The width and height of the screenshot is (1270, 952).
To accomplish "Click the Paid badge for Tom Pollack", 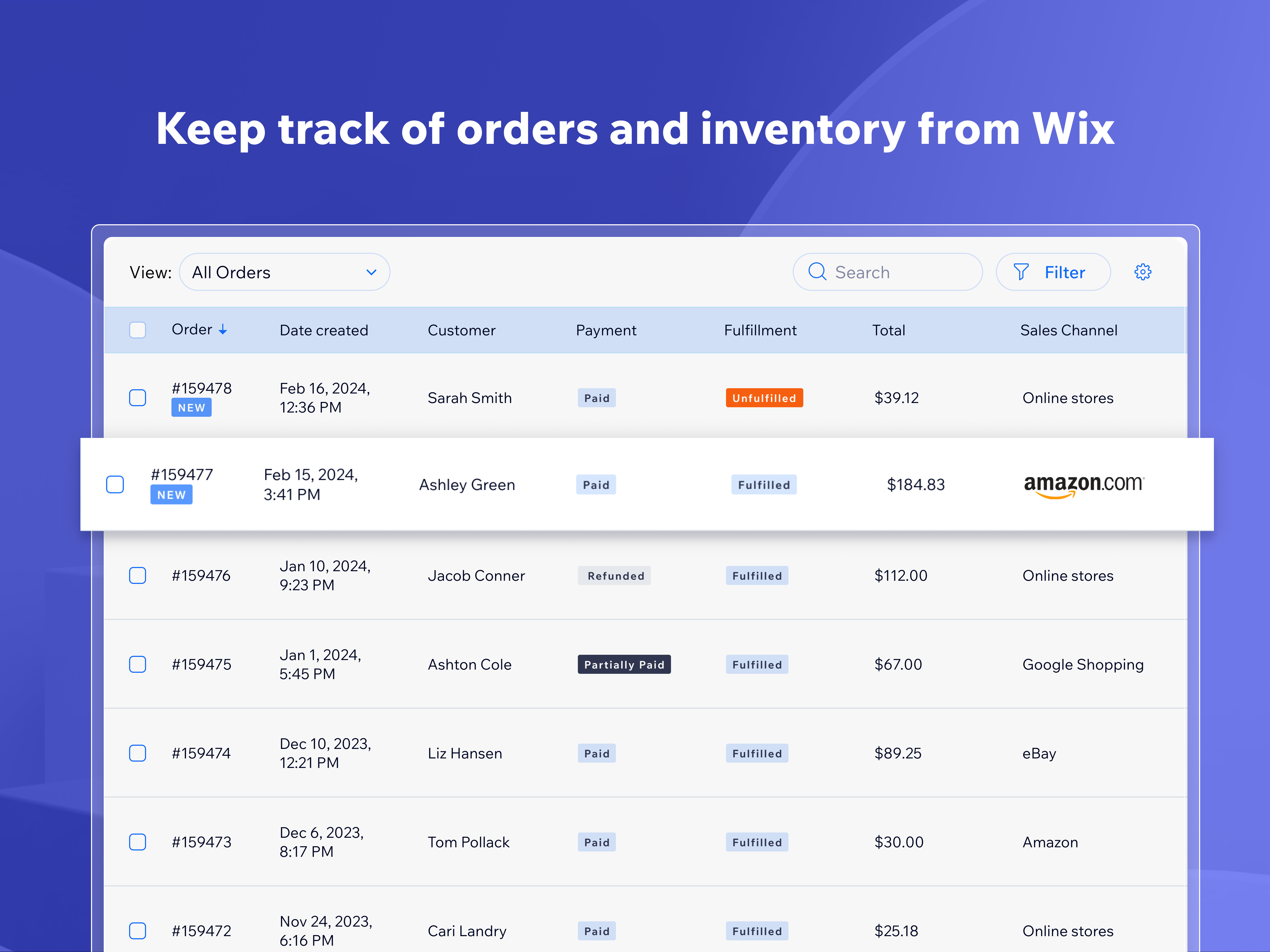I will (597, 843).
